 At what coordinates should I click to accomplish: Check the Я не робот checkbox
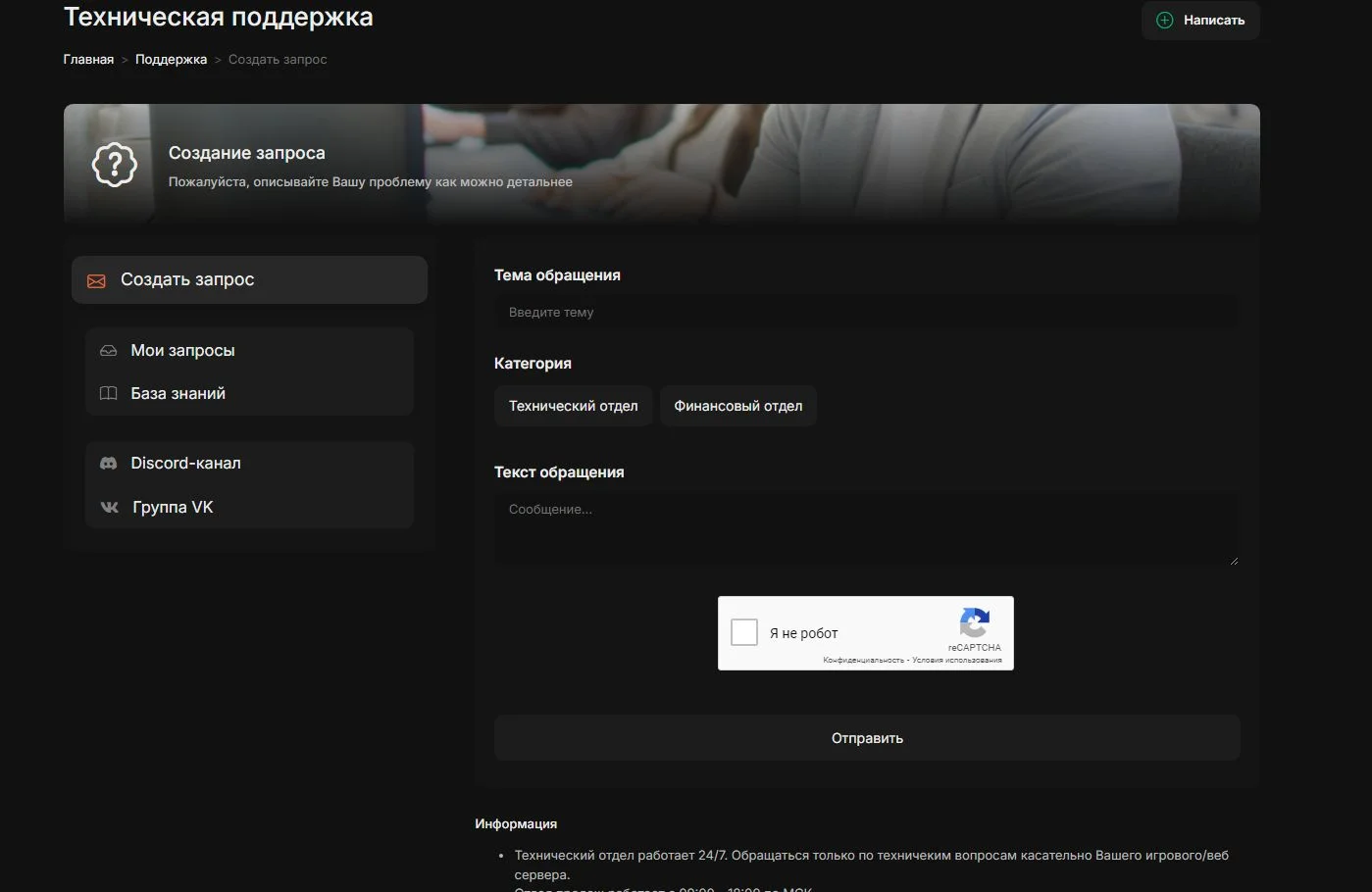coord(744,632)
